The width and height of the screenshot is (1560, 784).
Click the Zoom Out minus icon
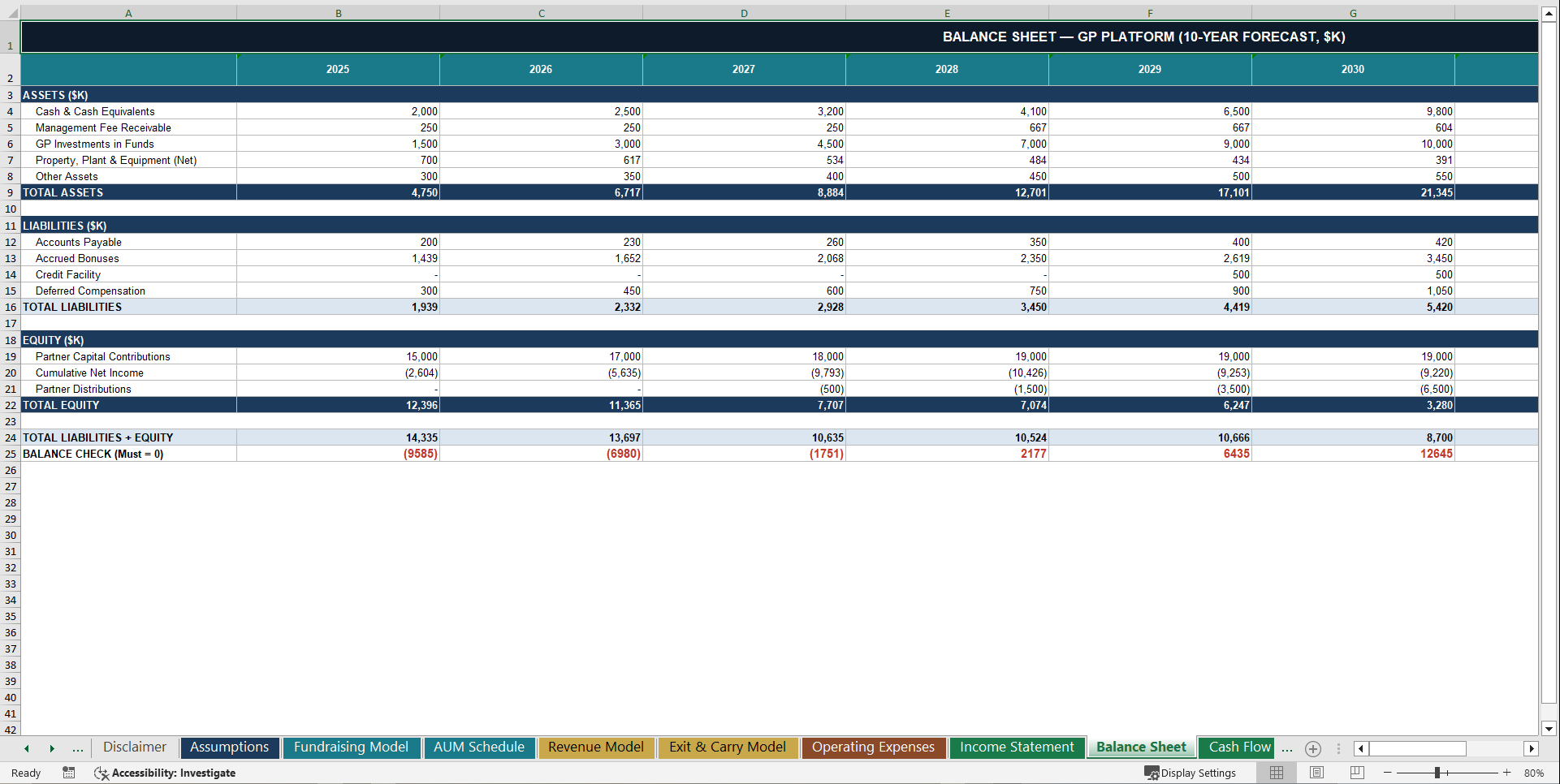pyautogui.click(x=1389, y=773)
